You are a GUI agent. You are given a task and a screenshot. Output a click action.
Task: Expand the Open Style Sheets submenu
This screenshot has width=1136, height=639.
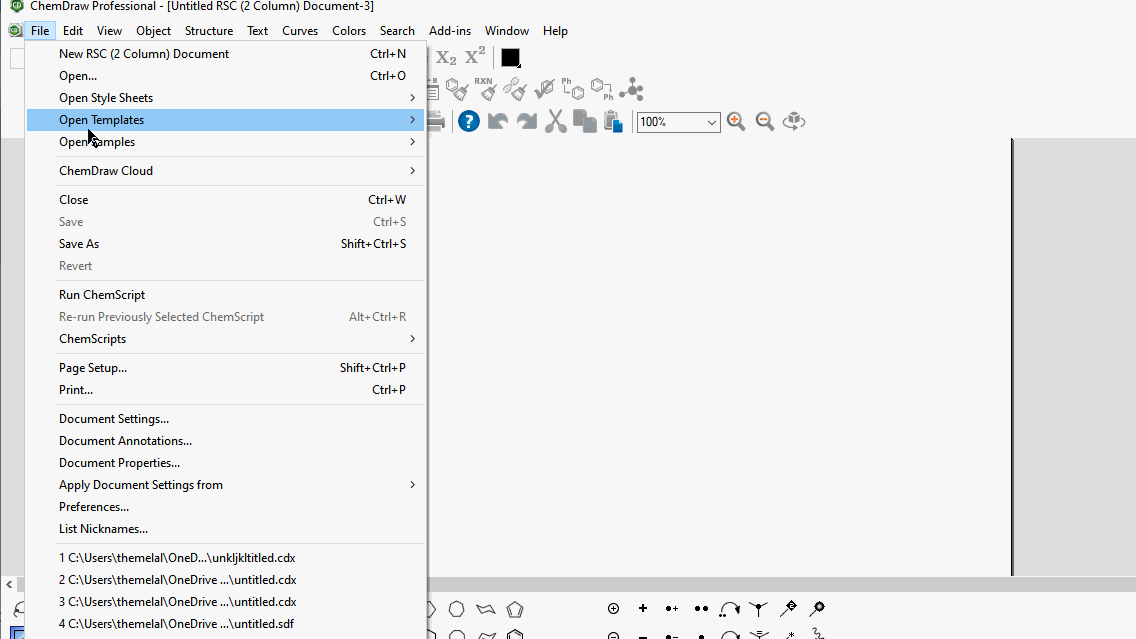pyautogui.click(x=225, y=98)
